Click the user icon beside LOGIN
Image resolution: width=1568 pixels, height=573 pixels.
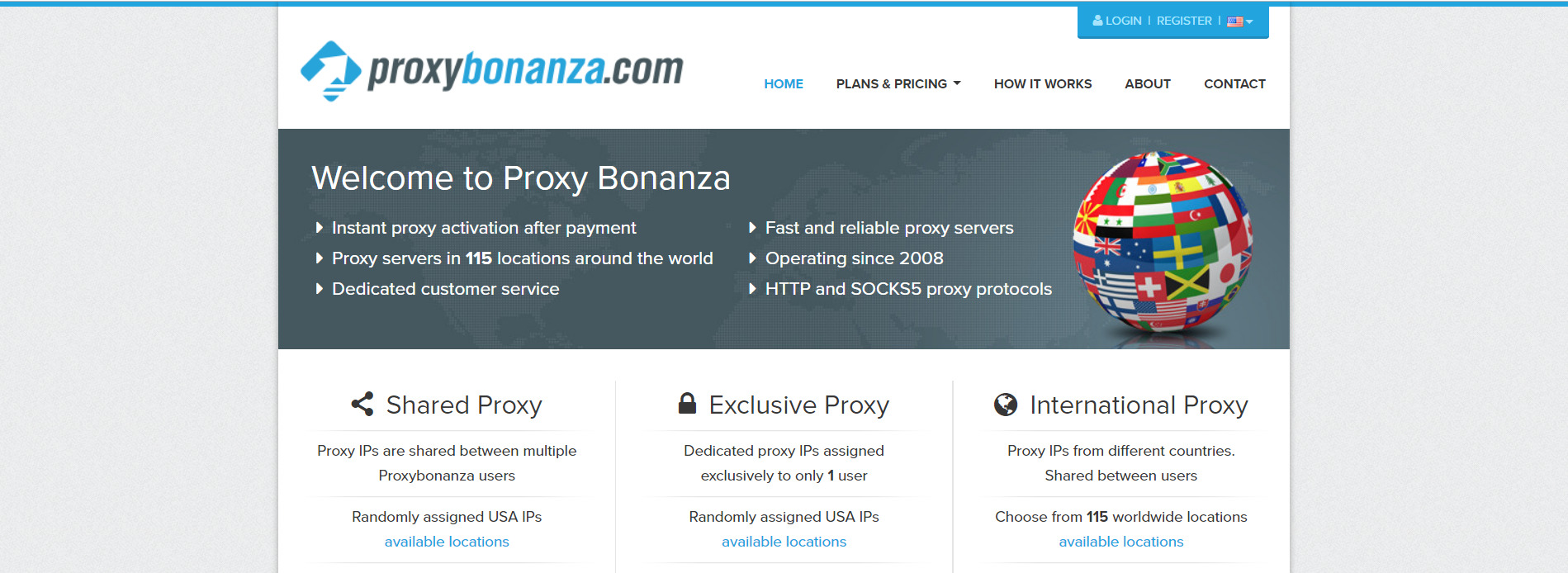[1097, 21]
